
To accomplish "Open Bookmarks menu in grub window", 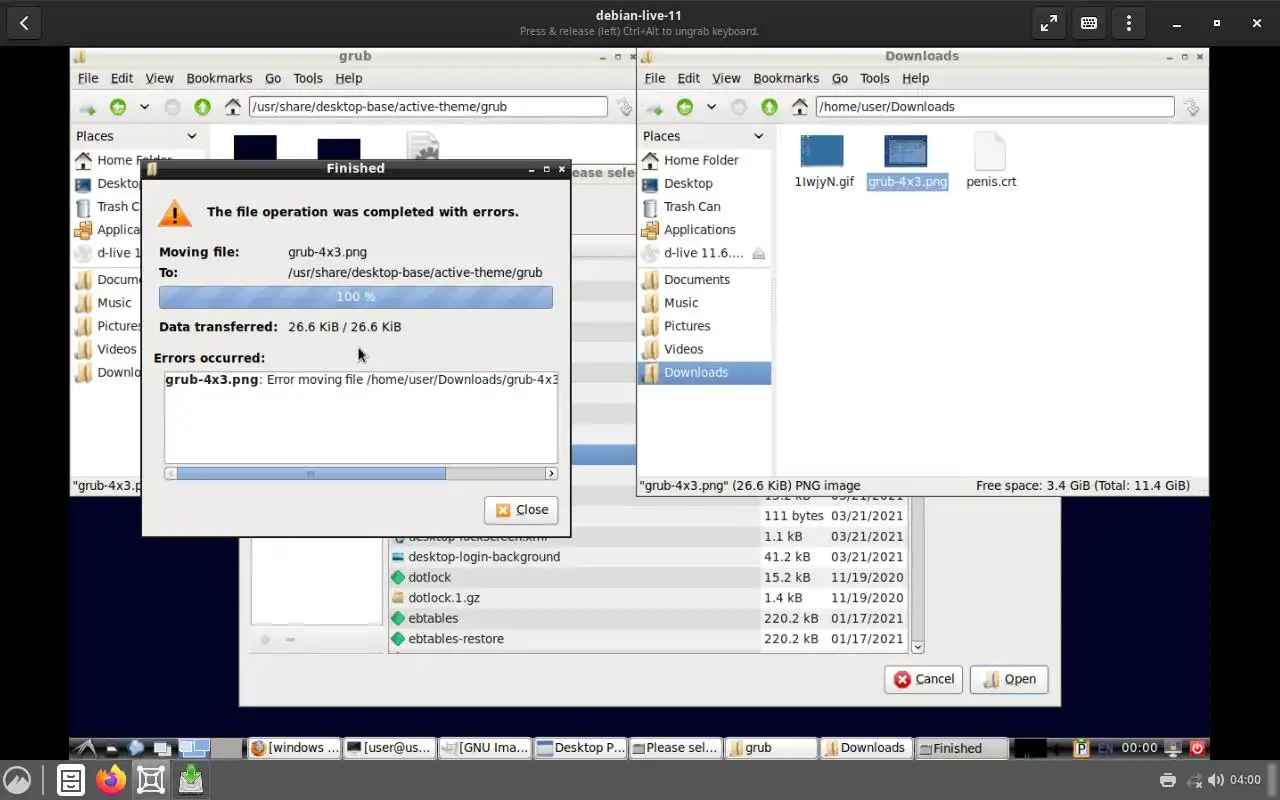I will pyautogui.click(x=219, y=78).
